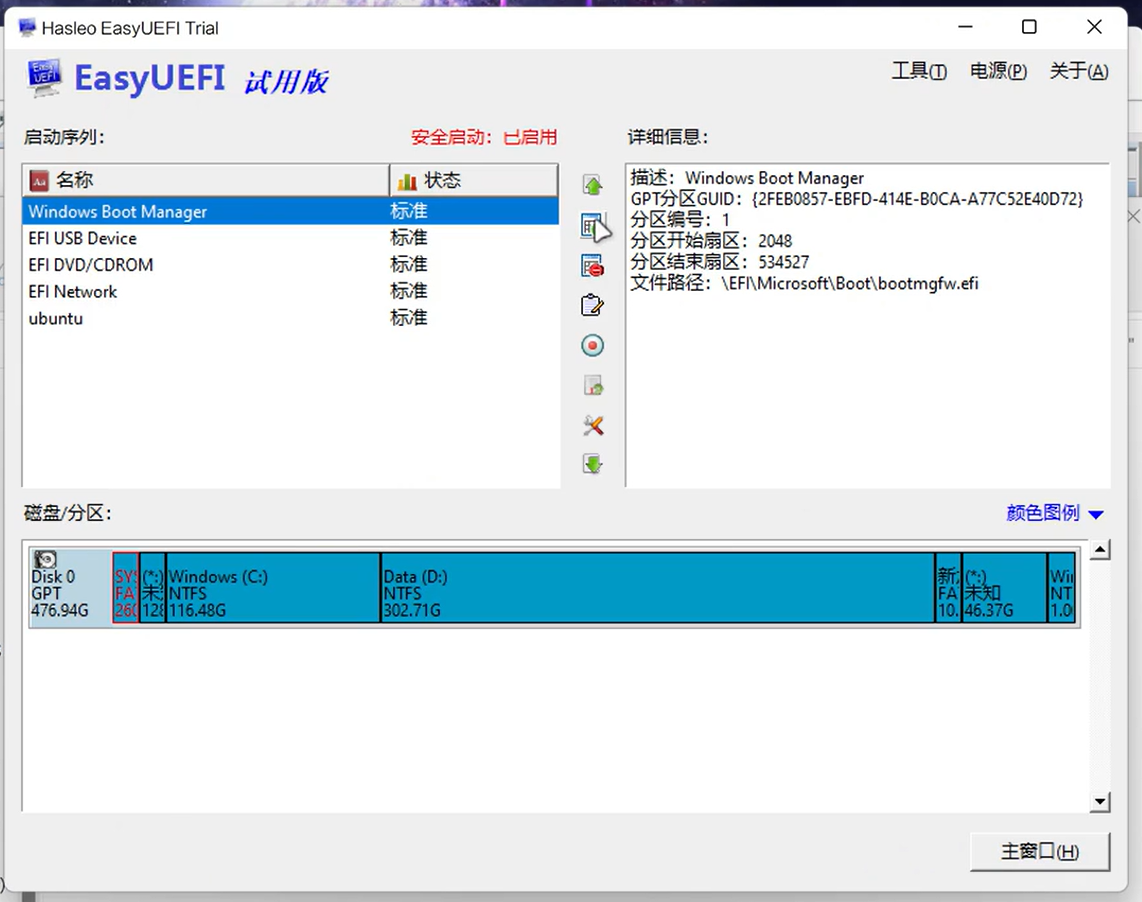This screenshot has height=902, width=1142.
Task: Click the 分区编号 1 line
Action: click(x=680, y=220)
